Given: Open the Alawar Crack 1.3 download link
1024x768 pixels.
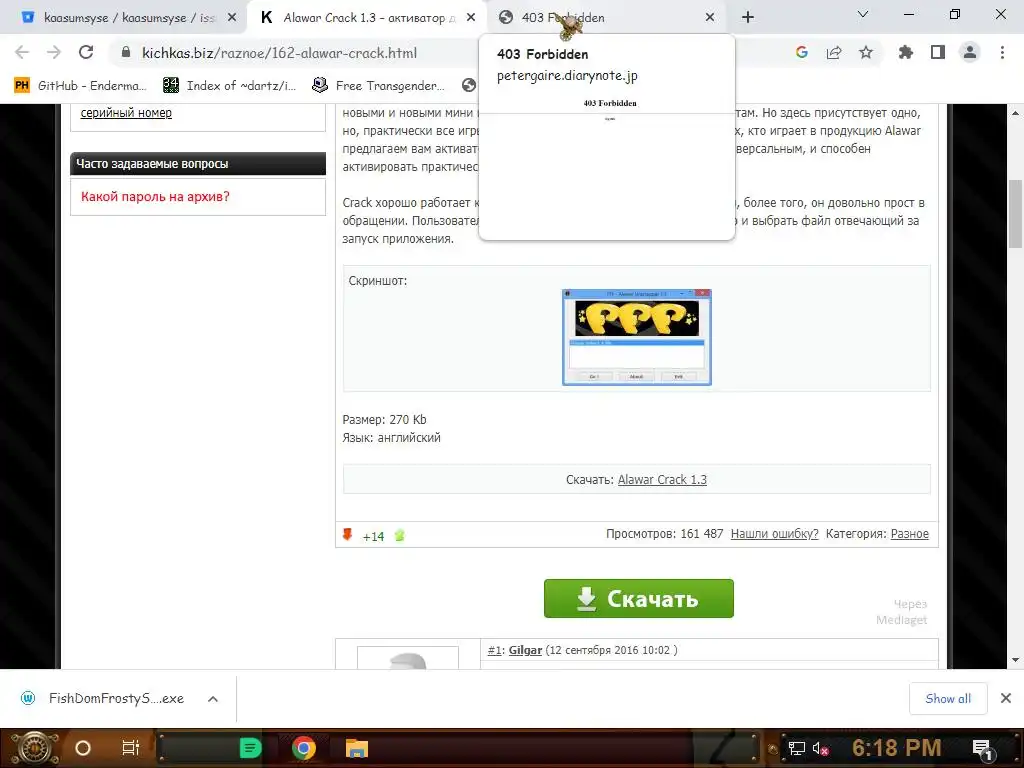Looking at the screenshot, I should click(662, 479).
